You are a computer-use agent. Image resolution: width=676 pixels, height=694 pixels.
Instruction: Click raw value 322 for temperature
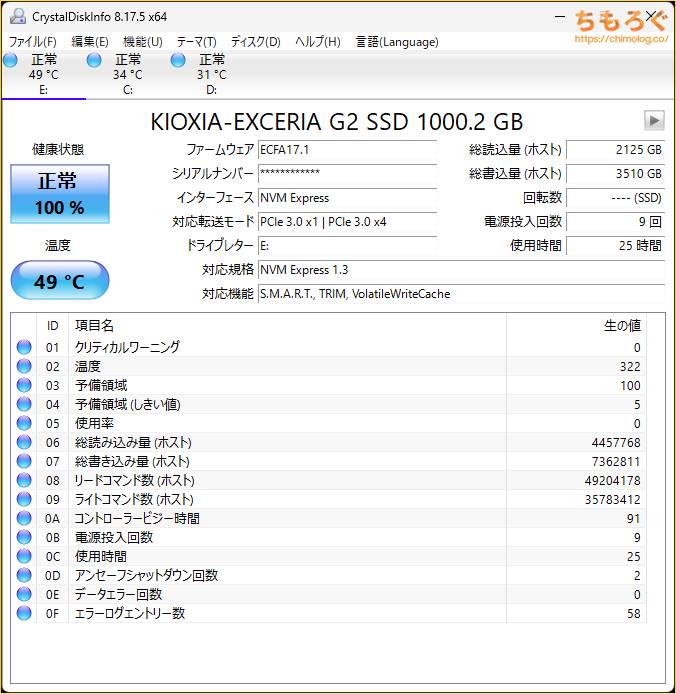click(630, 366)
